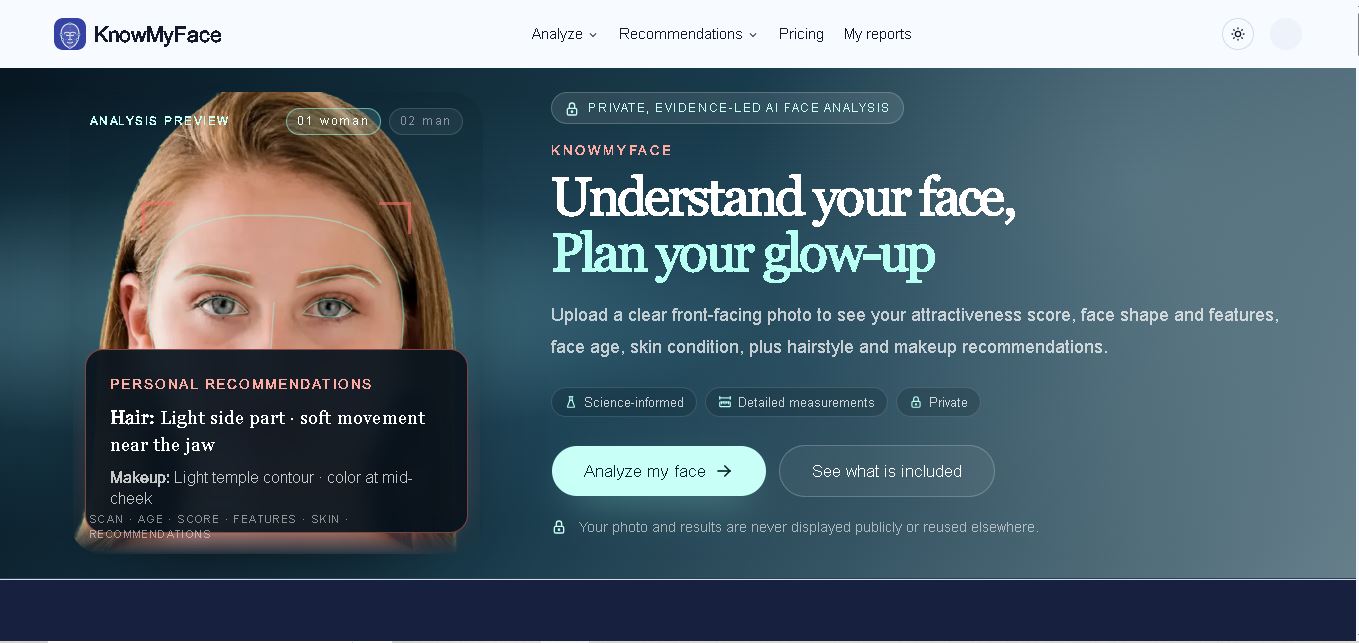Click the ruler icon beside Detailed measurements
Viewport: 1359px width, 643px height.
[x=725, y=402]
